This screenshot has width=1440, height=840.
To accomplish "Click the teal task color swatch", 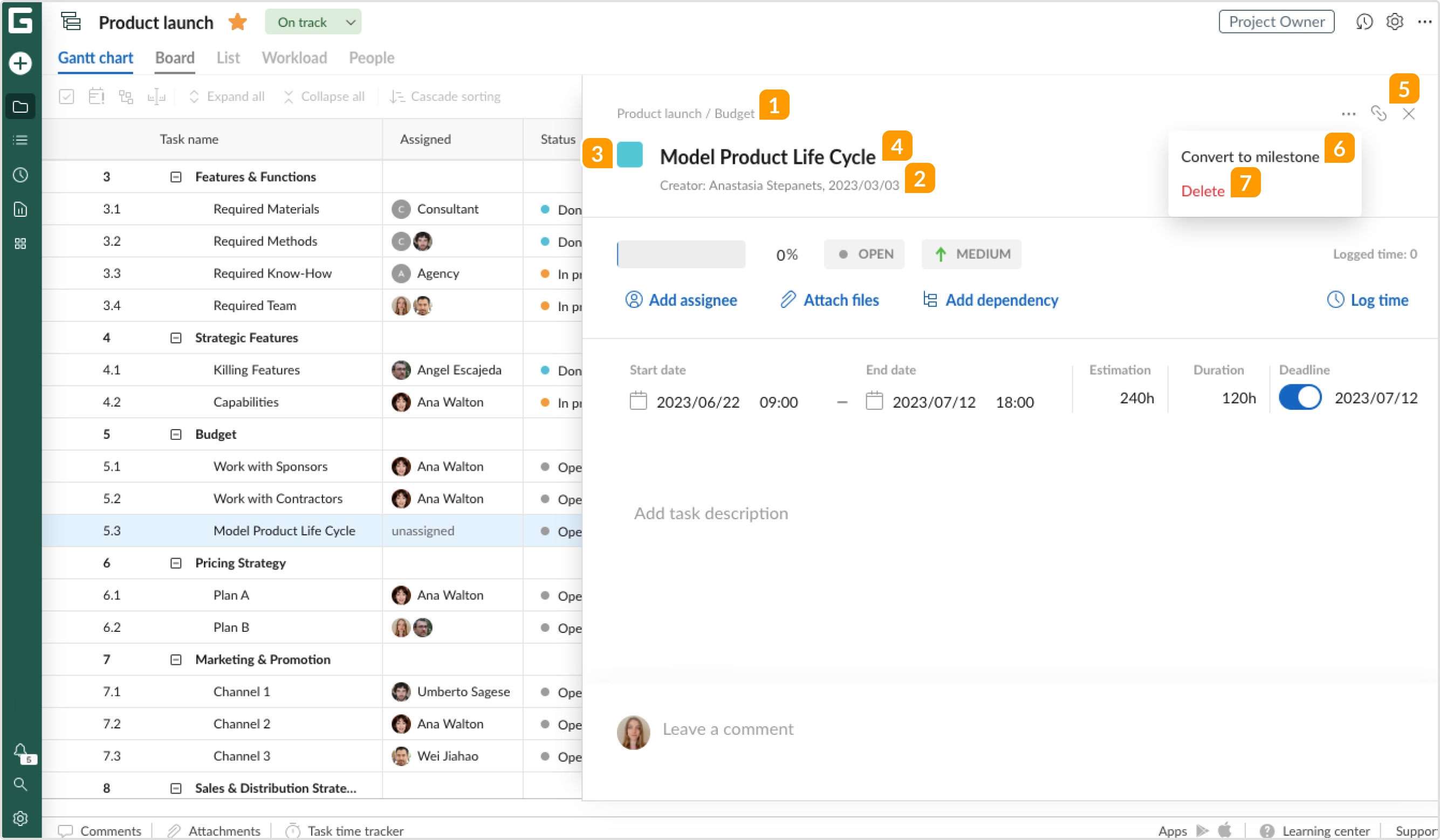I will click(630, 155).
